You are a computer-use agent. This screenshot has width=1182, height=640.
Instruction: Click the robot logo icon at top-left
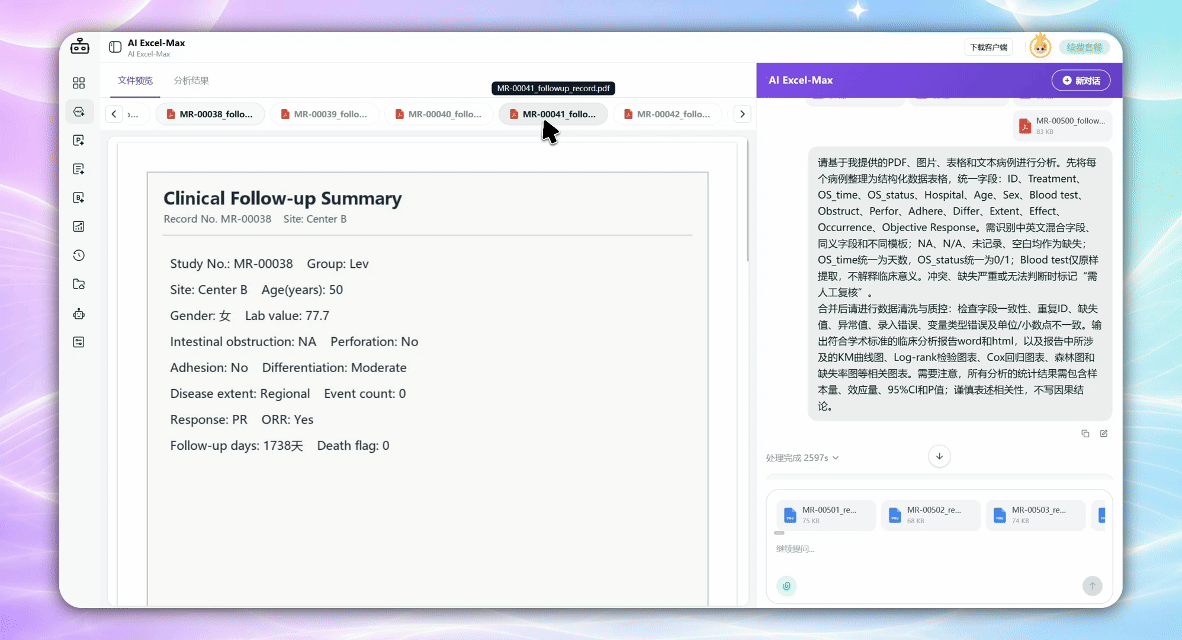point(80,47)
